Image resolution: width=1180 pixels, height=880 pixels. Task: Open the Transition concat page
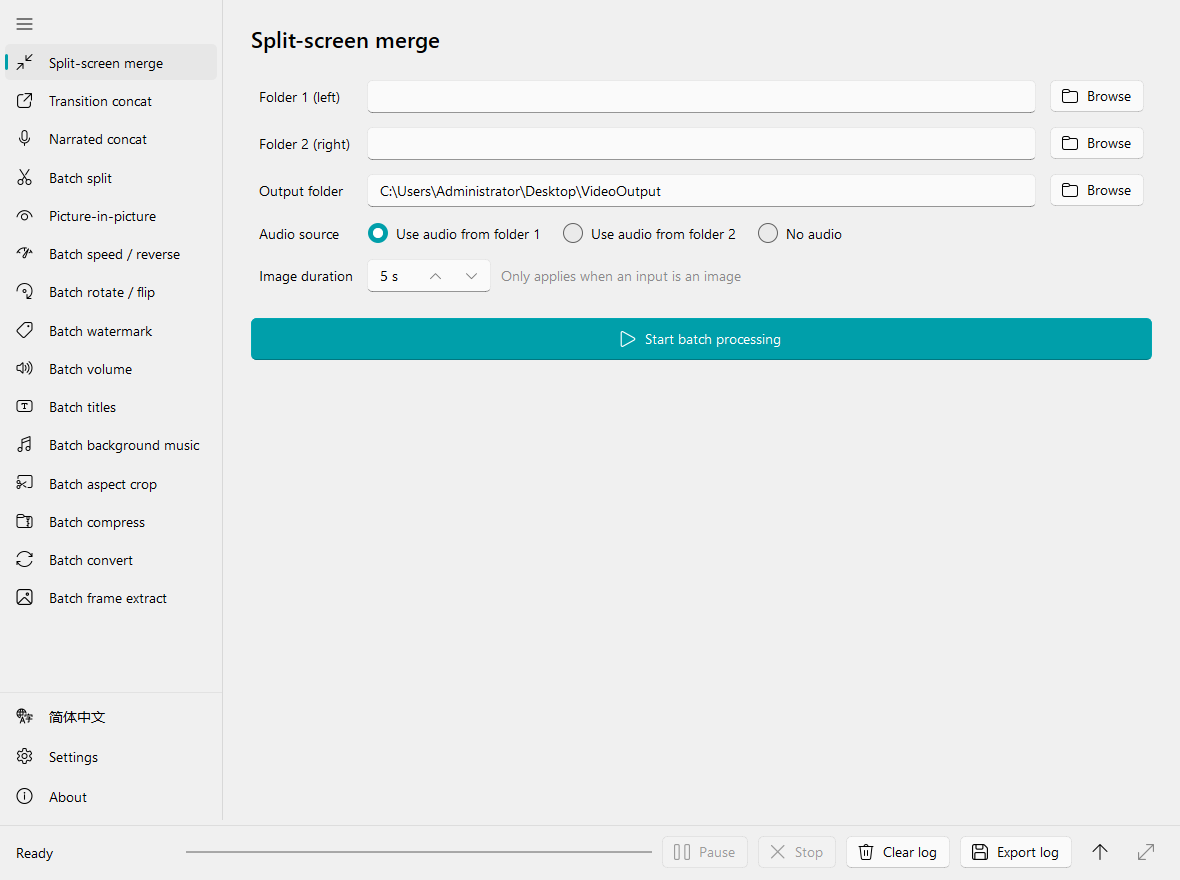click(111, 101)
